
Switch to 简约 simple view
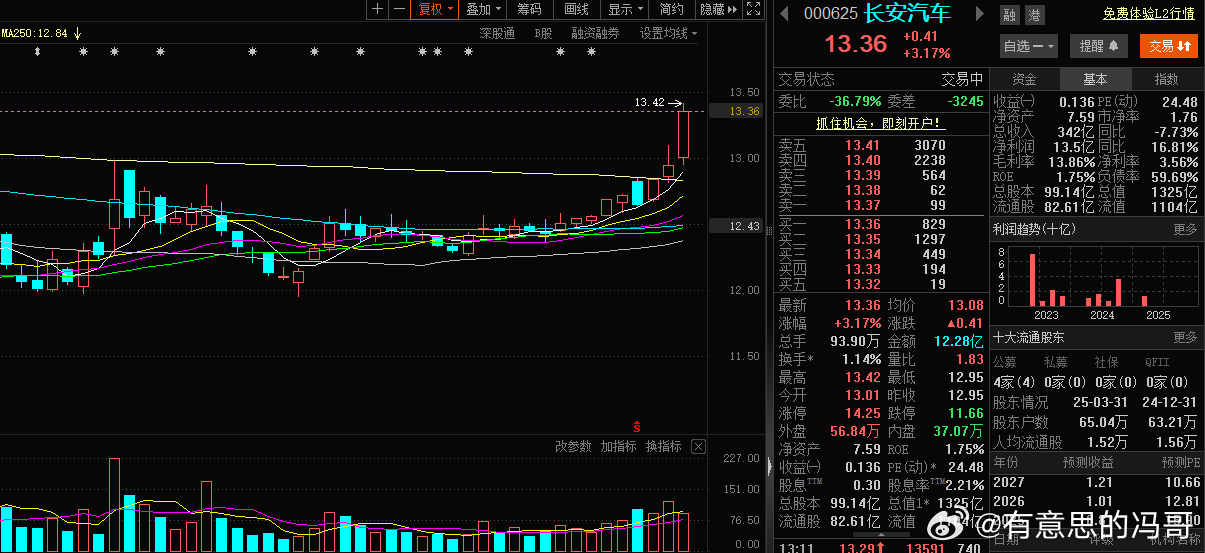pos(672,9)
